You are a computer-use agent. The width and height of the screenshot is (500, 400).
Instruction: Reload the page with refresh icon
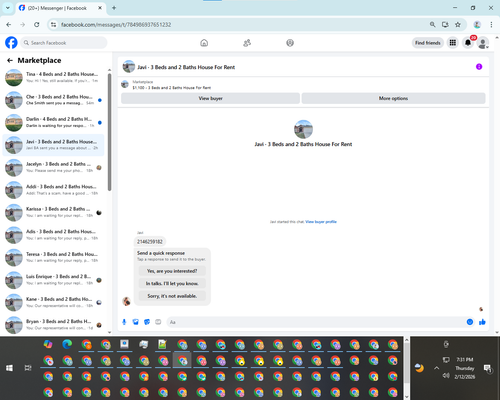37,24
